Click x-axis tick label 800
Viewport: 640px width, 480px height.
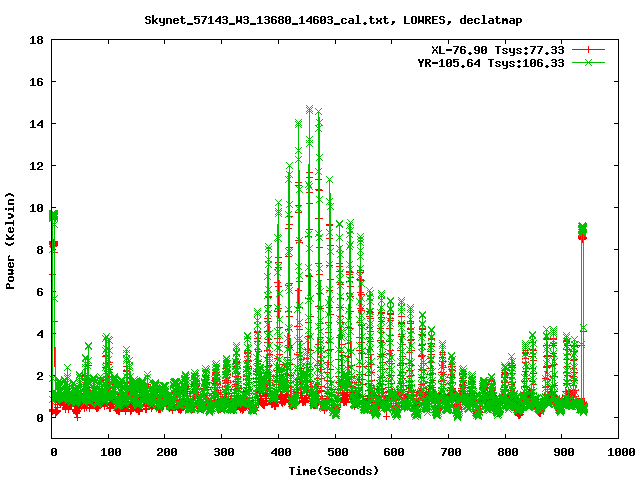(507, 452)
